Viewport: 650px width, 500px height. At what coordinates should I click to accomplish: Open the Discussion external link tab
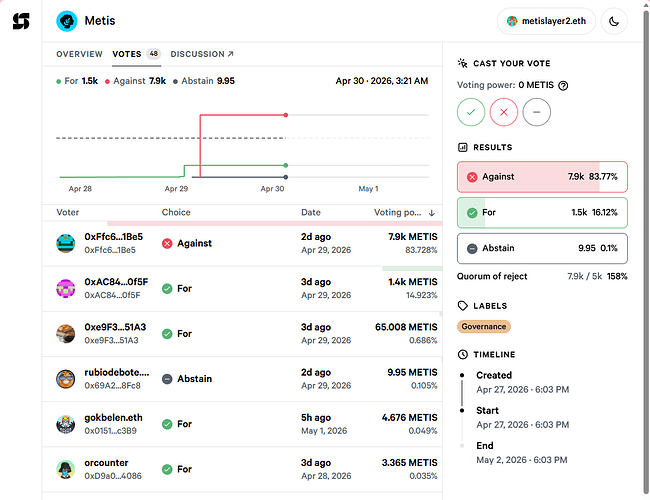pyautogui.click(x=202, y=54)
